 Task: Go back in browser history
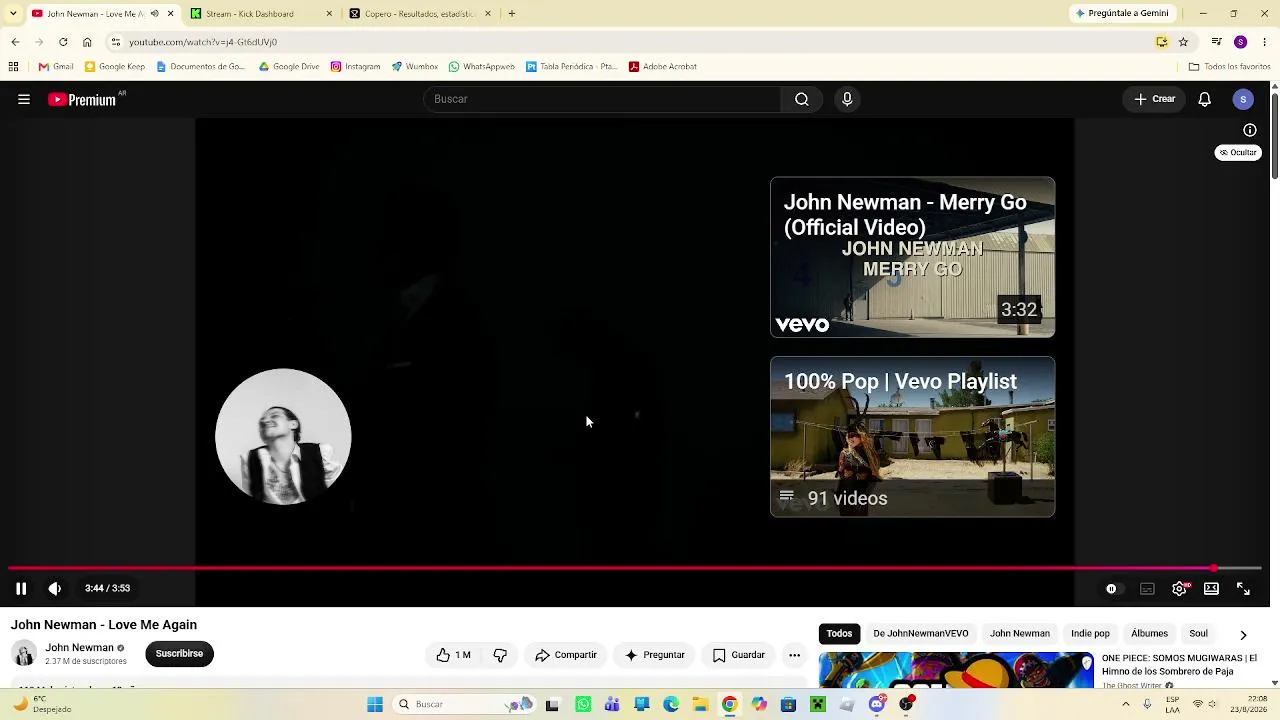click(x=15, y=42)
